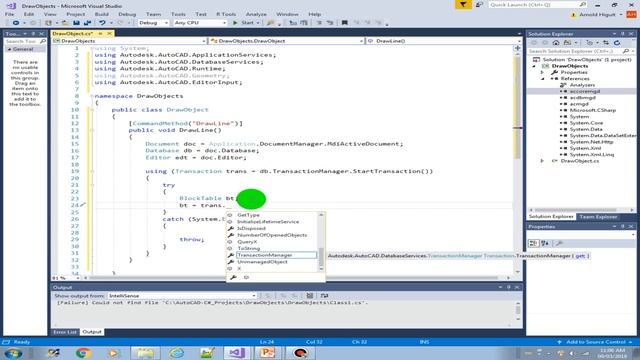This screenshot has height=360, width=640.
Task: Click the Quick Launch search box
Action: click(537, 4)
